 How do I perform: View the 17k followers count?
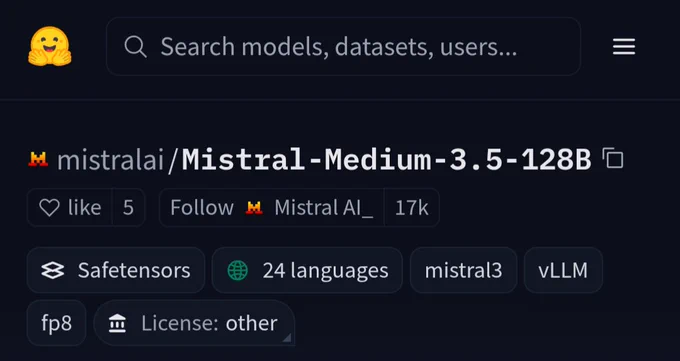pyautogui.click(x=412, y=208)
